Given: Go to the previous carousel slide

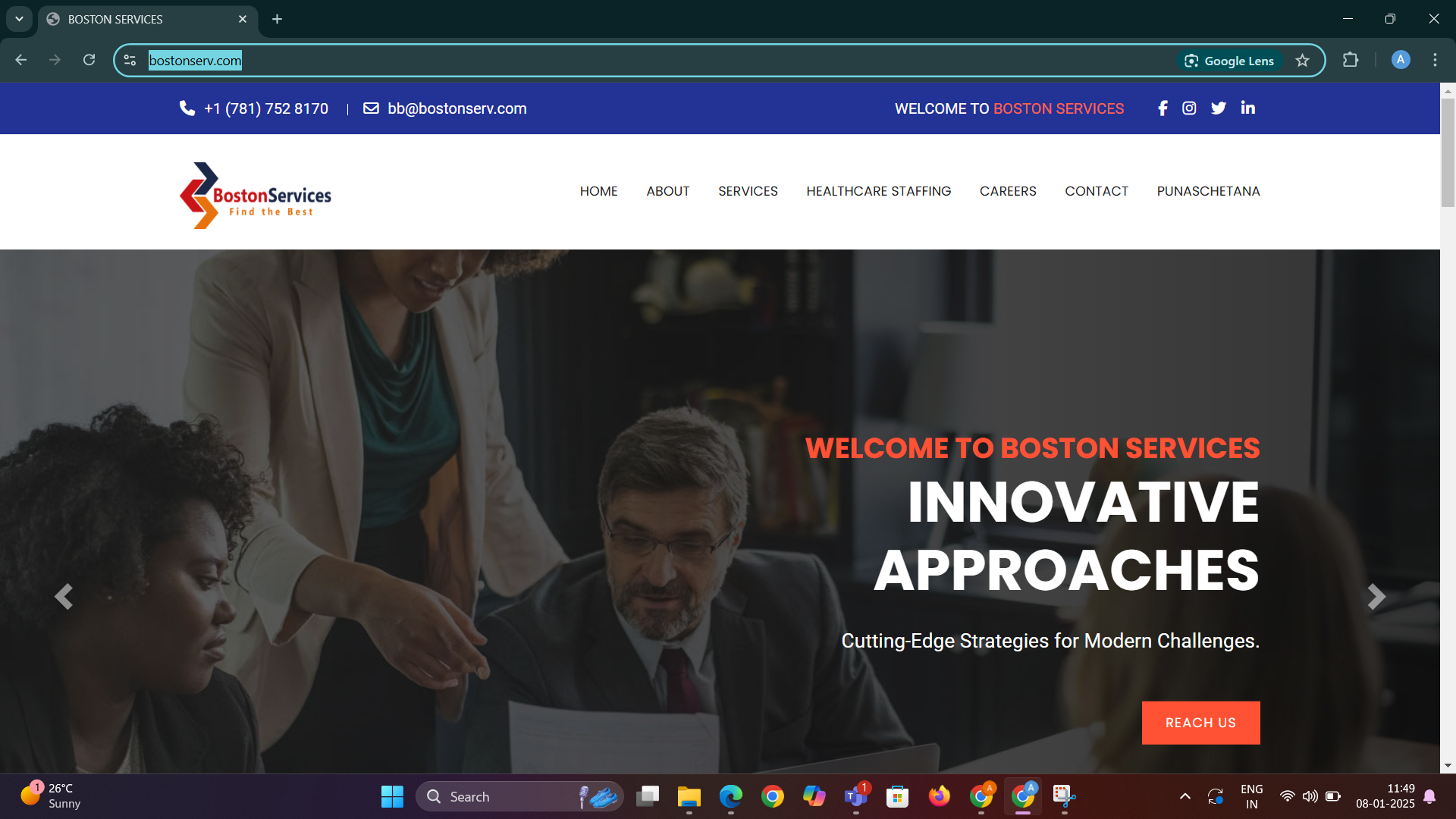Looking at the screenshot, I should 64,597.
